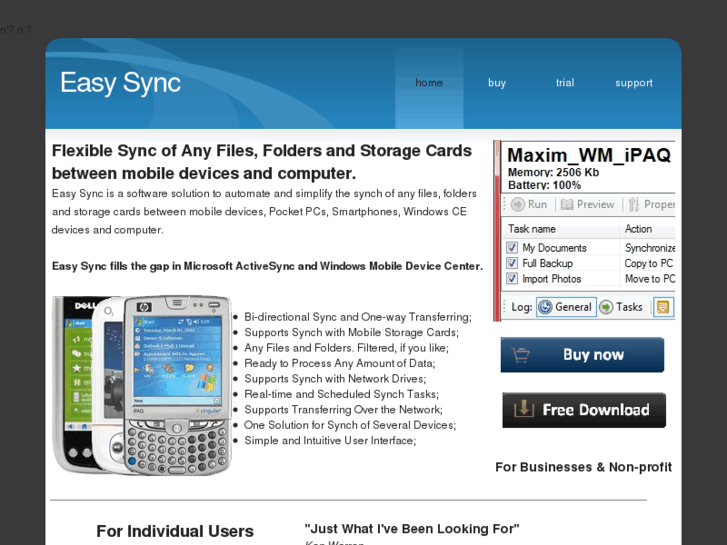Click the HP iPAQ phone image
727x545 pixels.
point(178,385)
